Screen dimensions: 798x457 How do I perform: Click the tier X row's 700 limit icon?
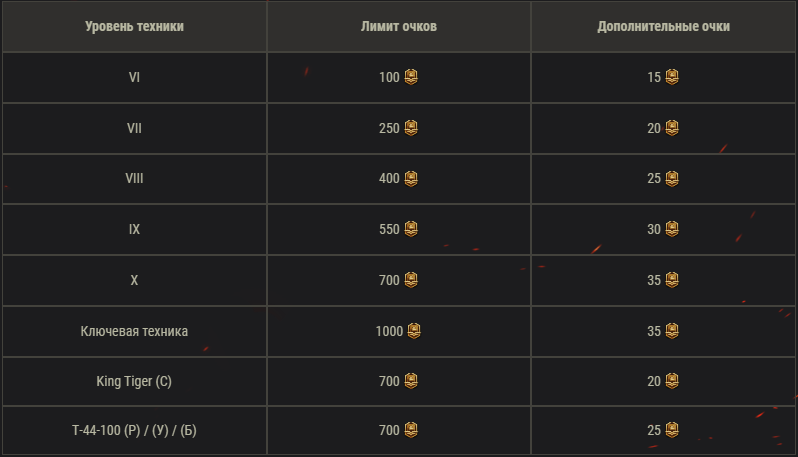click(411, 280)
